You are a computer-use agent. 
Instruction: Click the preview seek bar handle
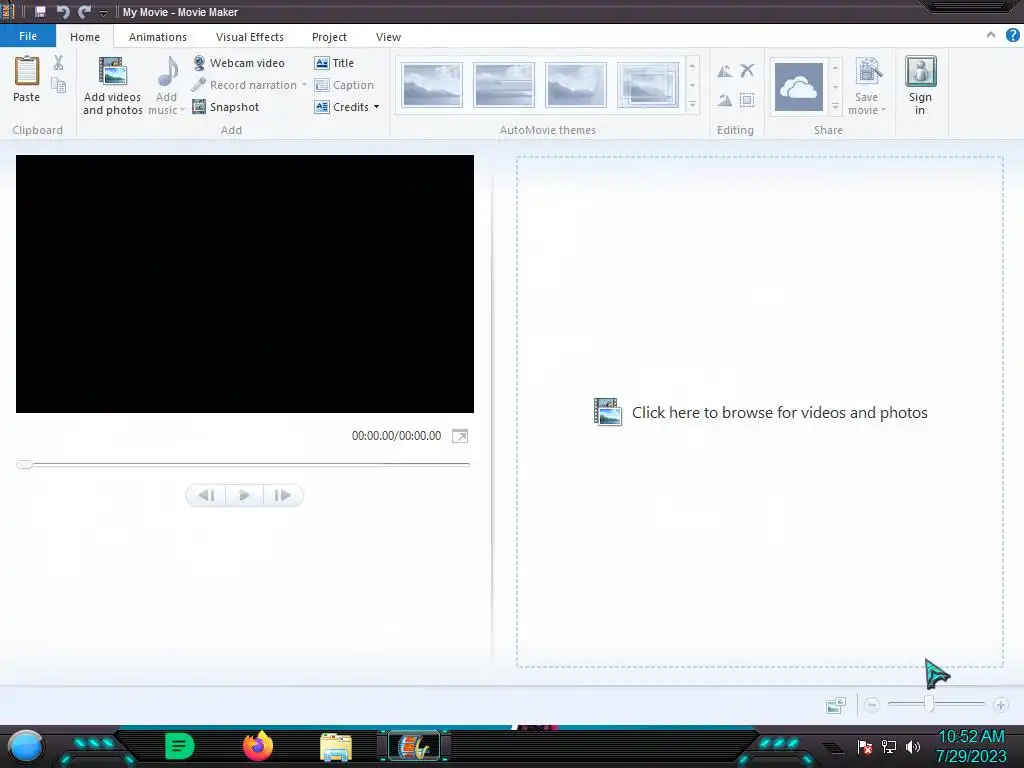tap(25, 464)
